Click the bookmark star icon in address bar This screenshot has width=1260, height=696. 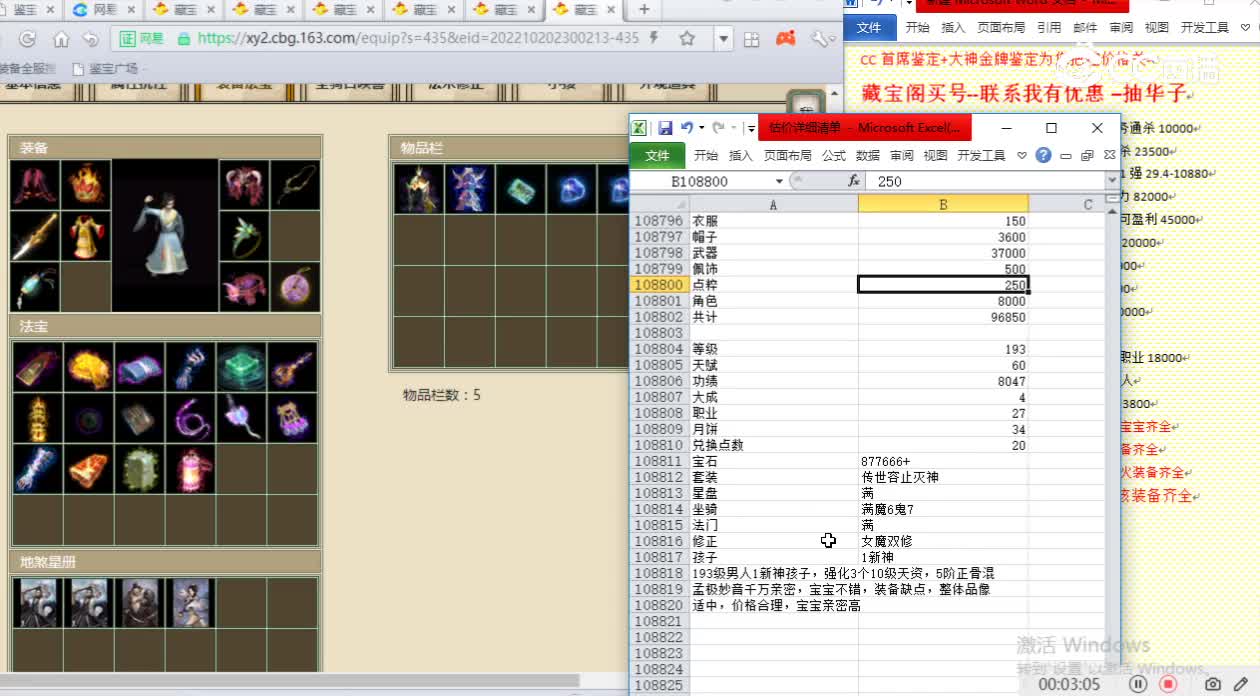click(687, 39)
